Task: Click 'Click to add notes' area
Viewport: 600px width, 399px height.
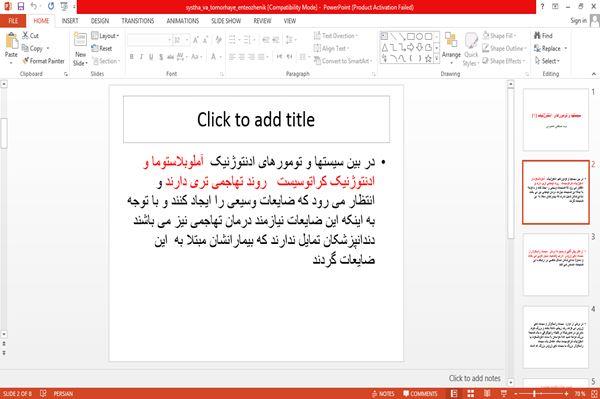Action: point(474,378)
